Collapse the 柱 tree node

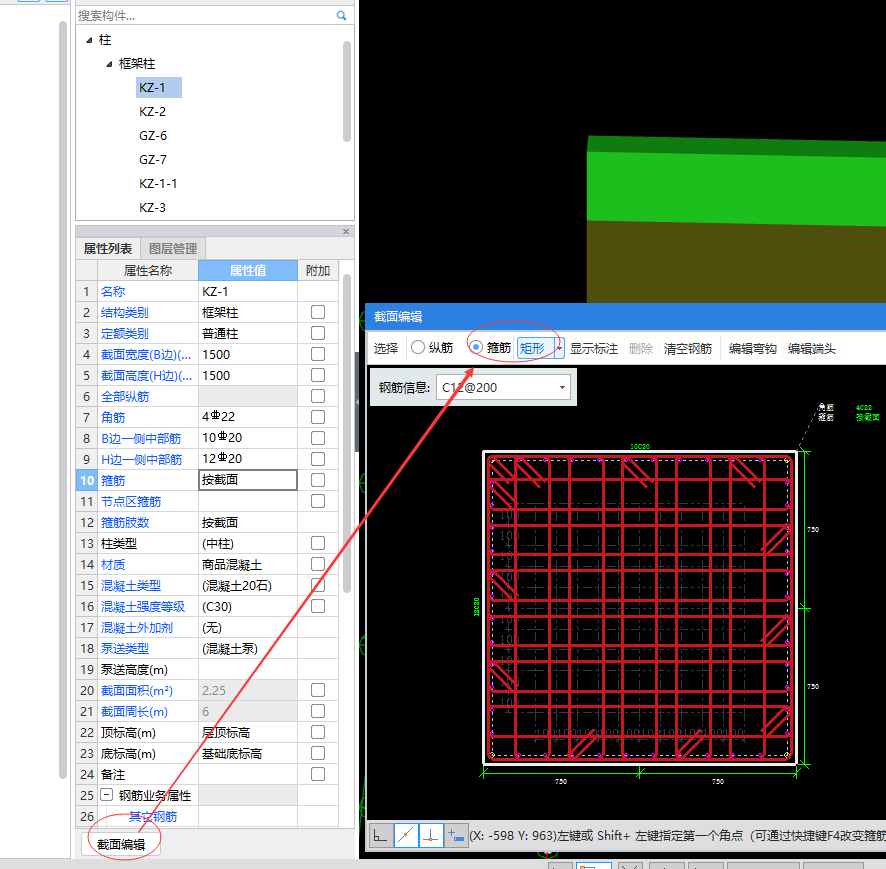89,40
